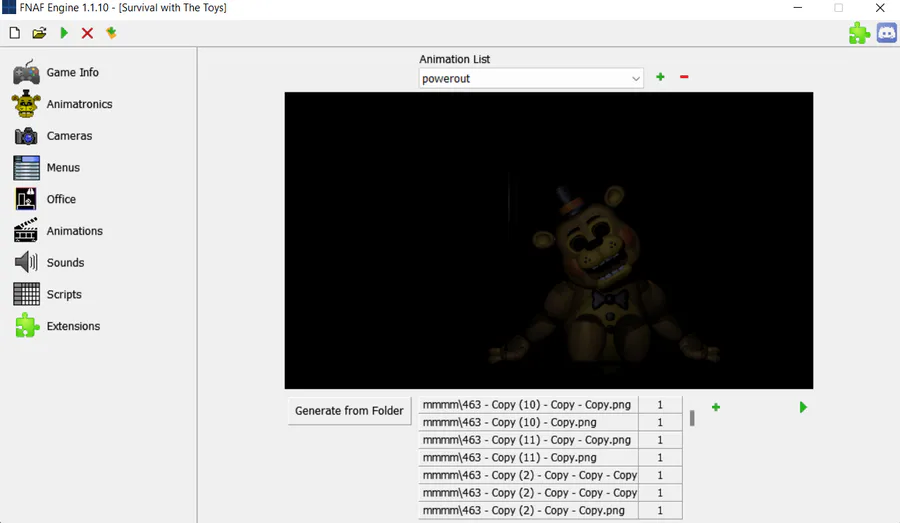Open the Scripts section
This screenshot has height=523, width=900.
click(x=64, y=294)
